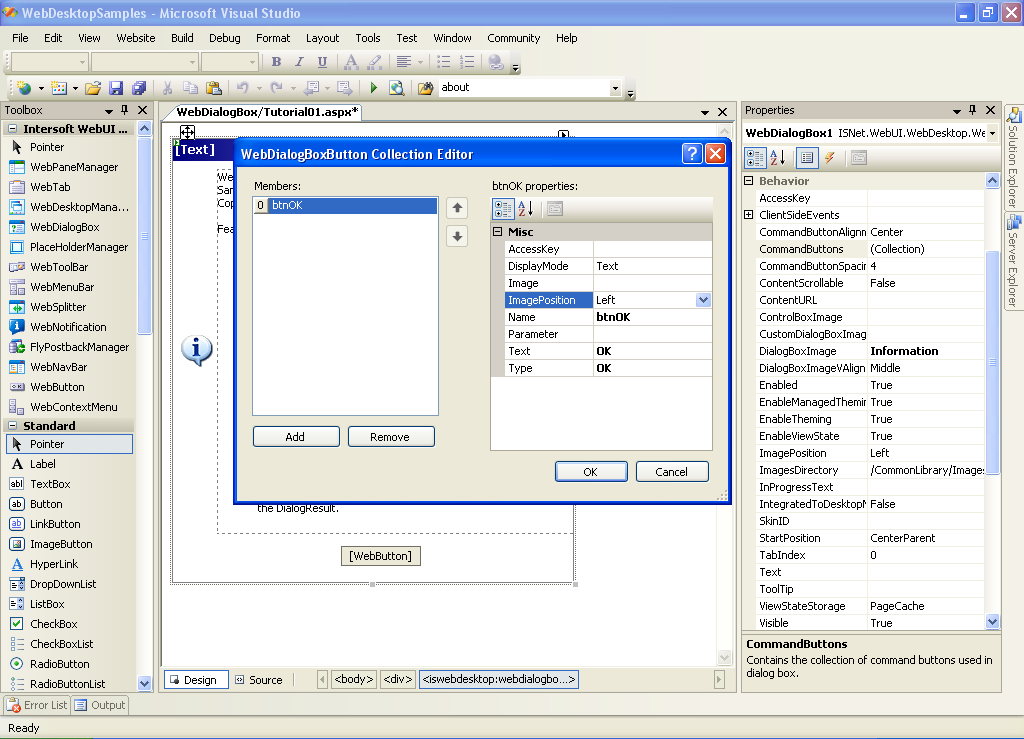Collapse the Behavior category in Properties

748,181
